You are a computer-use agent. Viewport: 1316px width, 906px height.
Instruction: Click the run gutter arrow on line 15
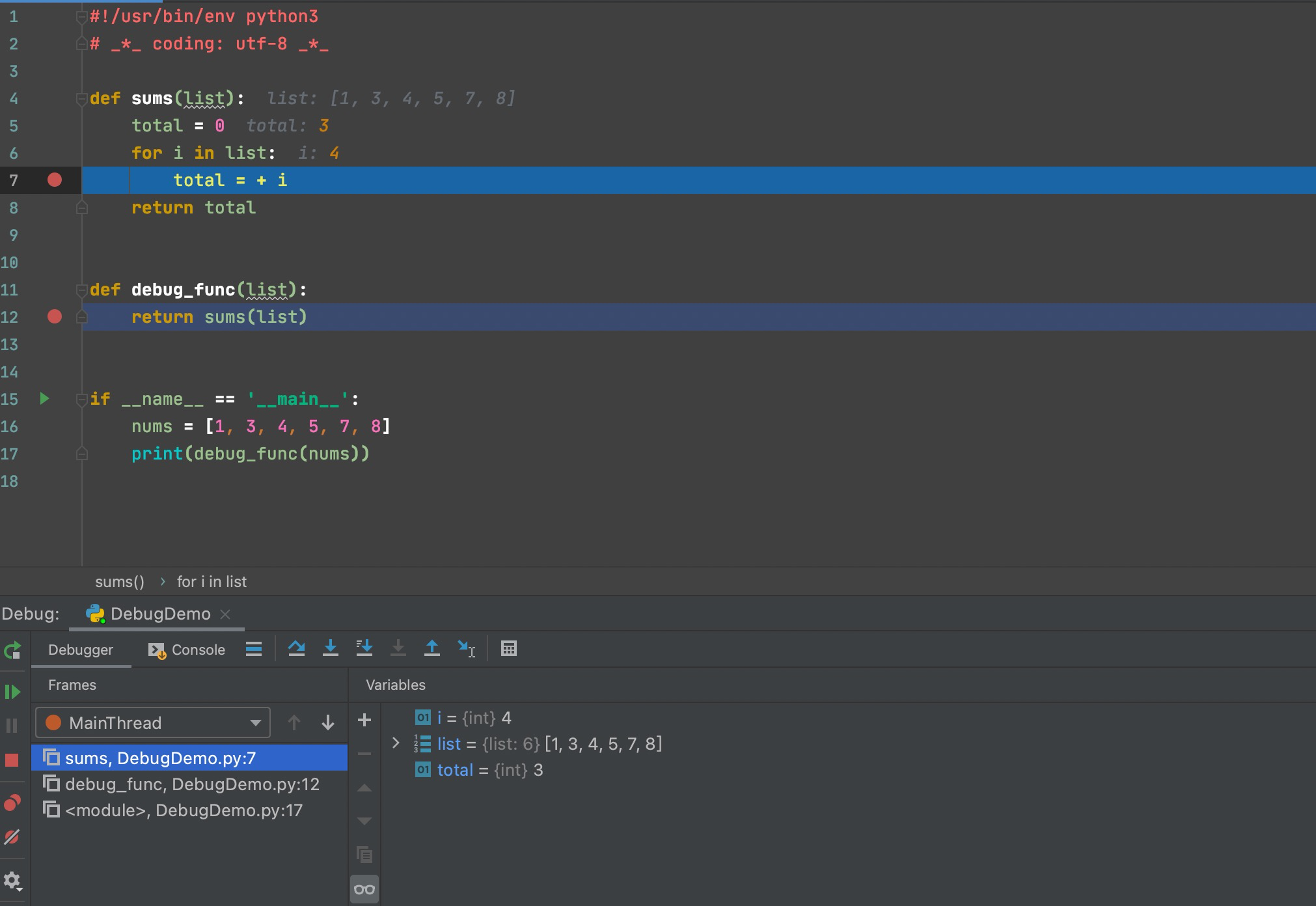(x=44, y=398)
